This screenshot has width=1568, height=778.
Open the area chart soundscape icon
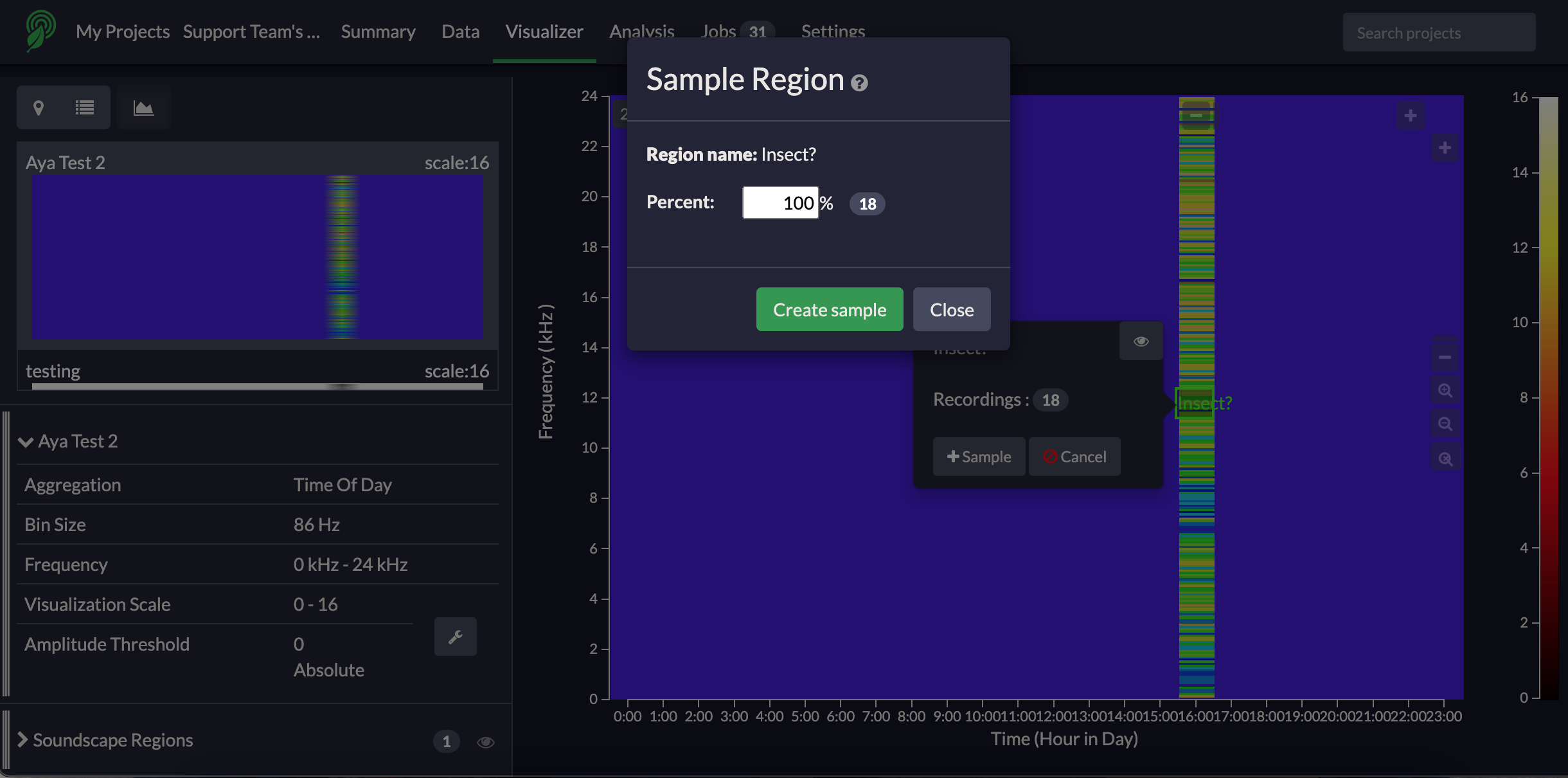143,107
